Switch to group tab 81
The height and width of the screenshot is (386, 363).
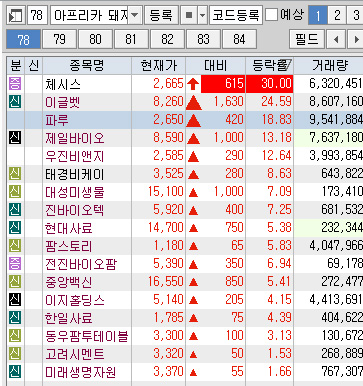coord(131,39)
